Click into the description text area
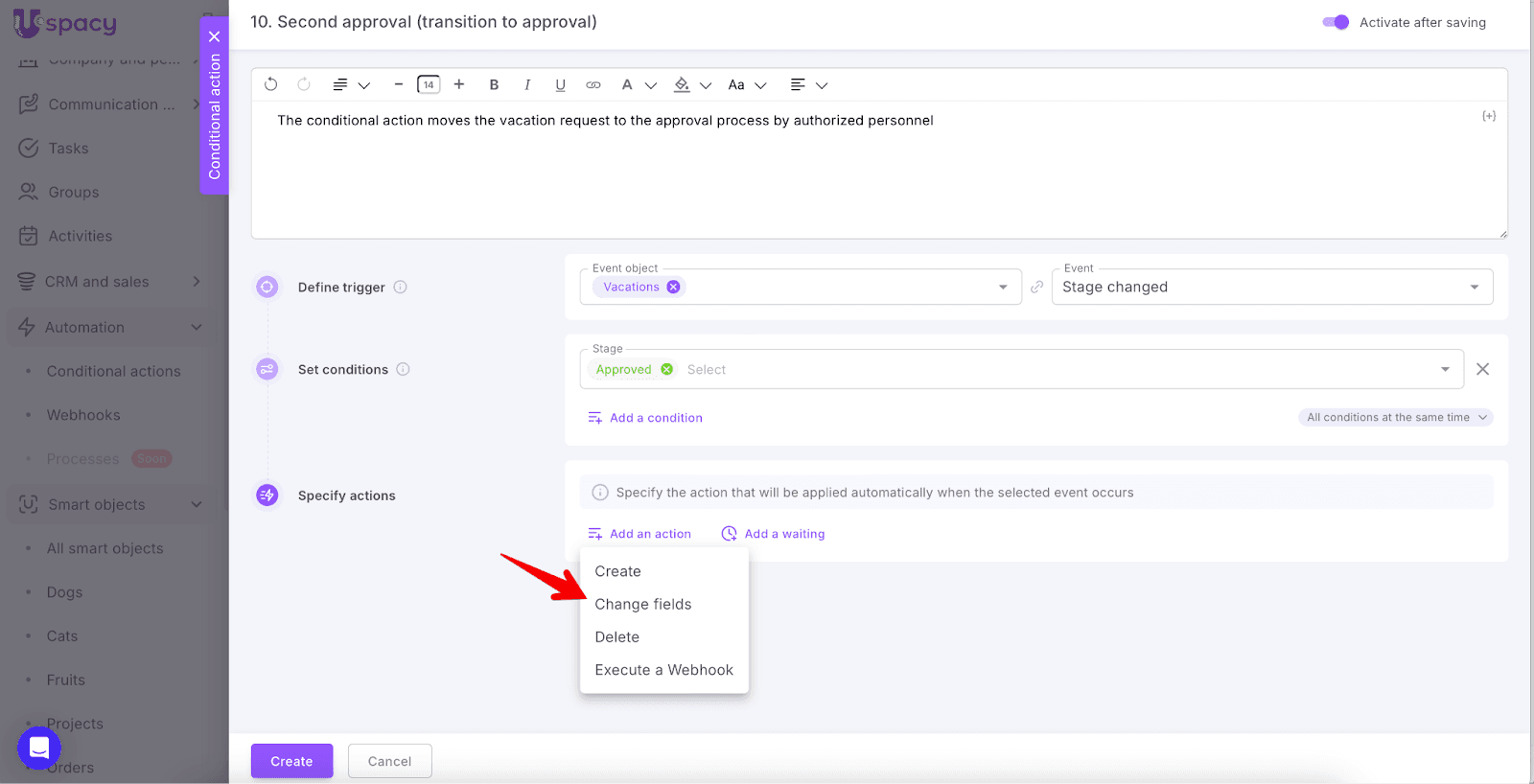This screenshot has height=784, width=1534. coord(877,173)
